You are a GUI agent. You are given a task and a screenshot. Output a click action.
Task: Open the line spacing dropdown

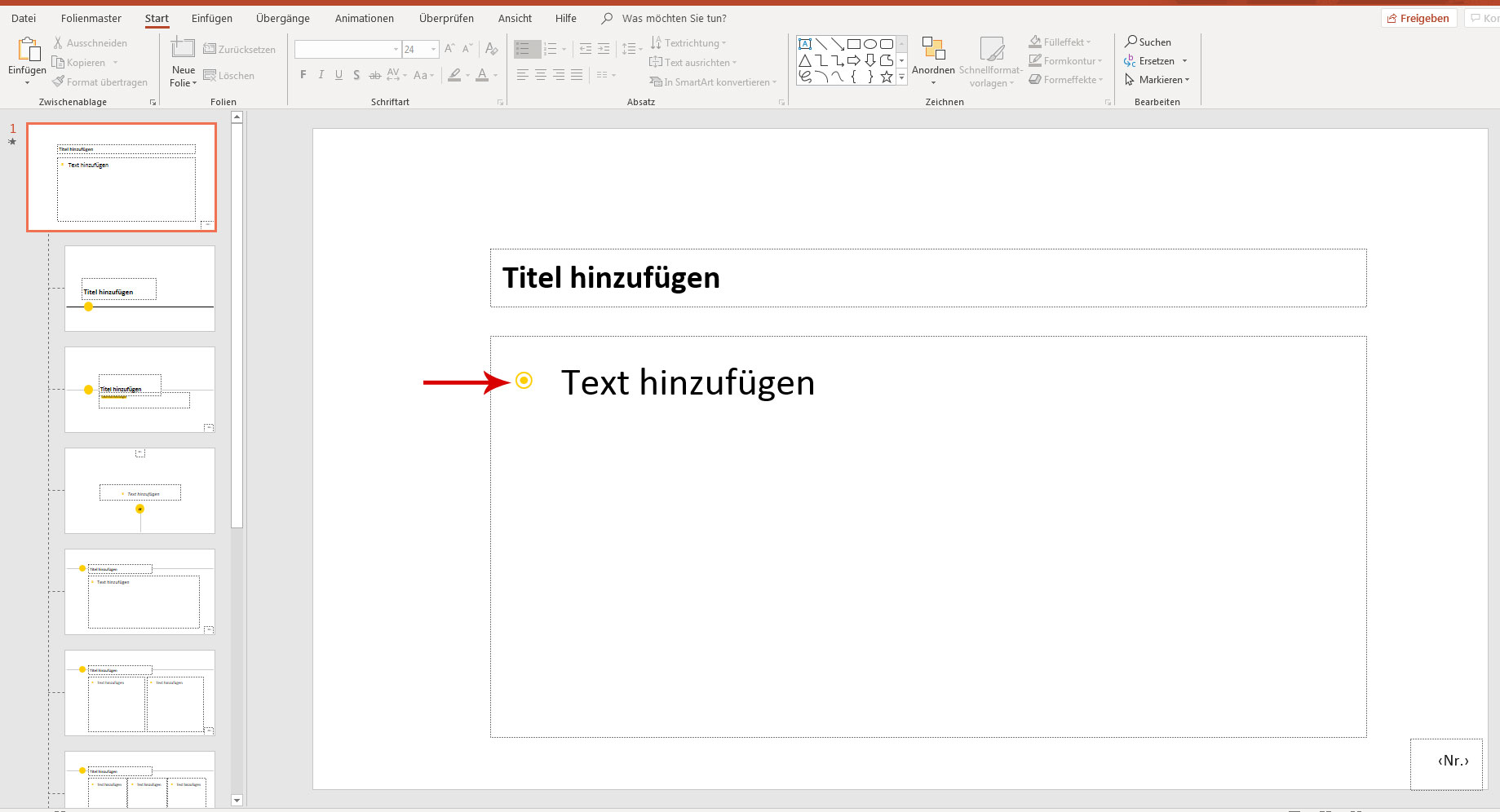(631, 49)
